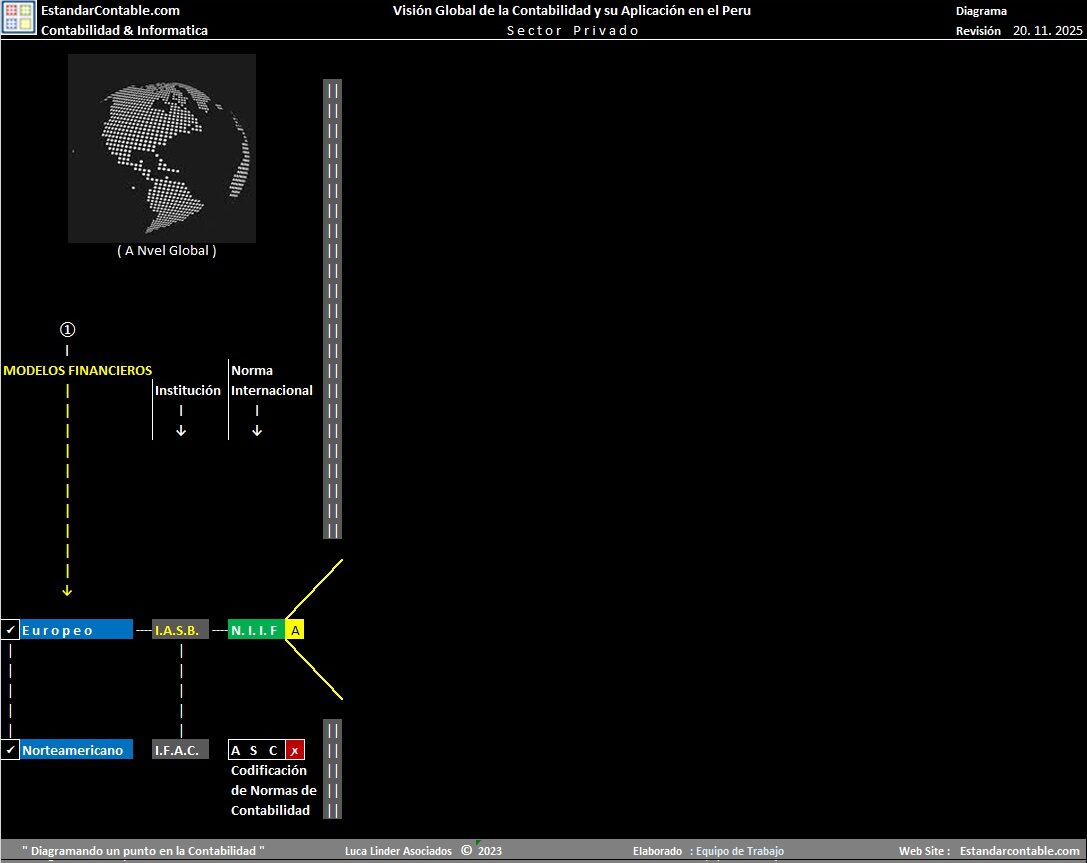This screenshot has width=1087, height=863.
Task: Toggle the checkbox beside Norteamericano
Action: coord(10,750)
